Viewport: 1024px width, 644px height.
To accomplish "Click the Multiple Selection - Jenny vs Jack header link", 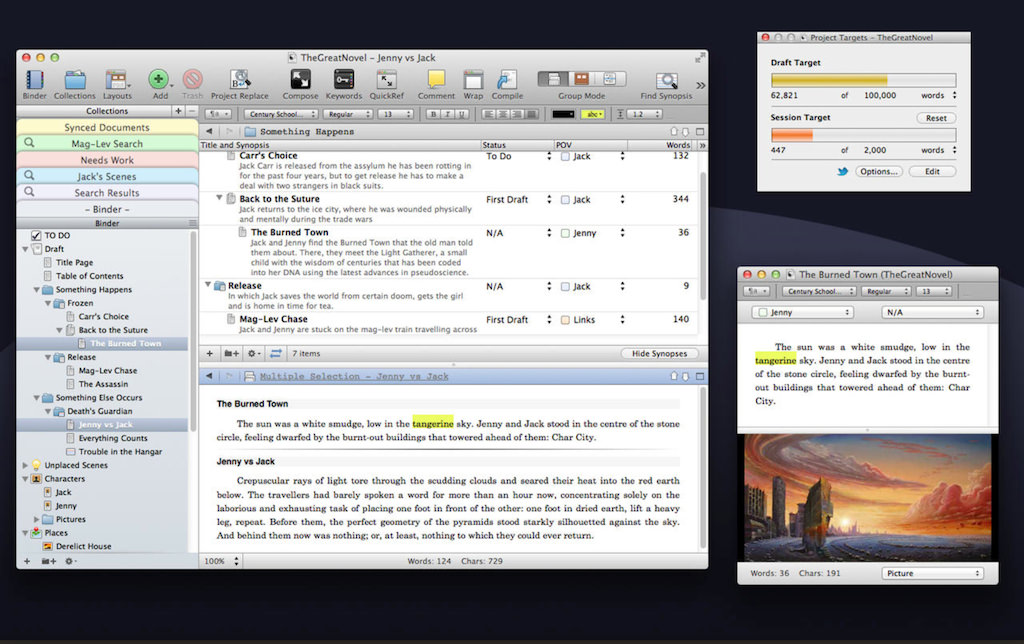I will point(354,376).
